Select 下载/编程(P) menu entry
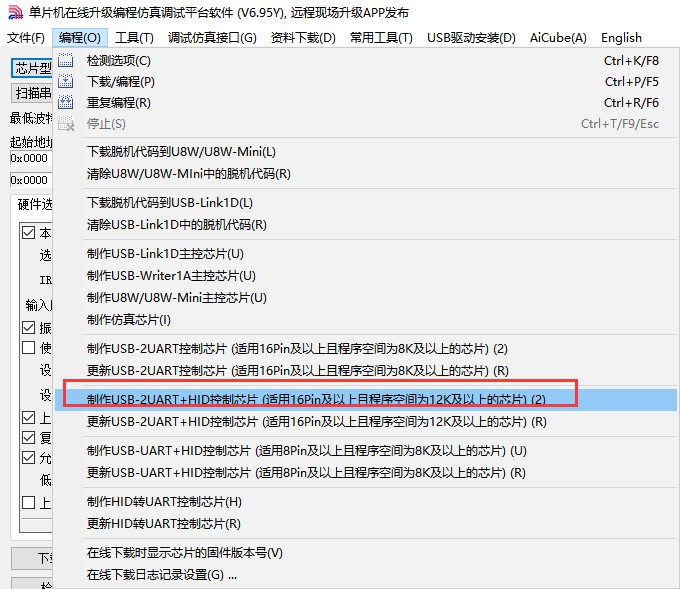The width and height of the screenshot is (680, 589). 366,82
